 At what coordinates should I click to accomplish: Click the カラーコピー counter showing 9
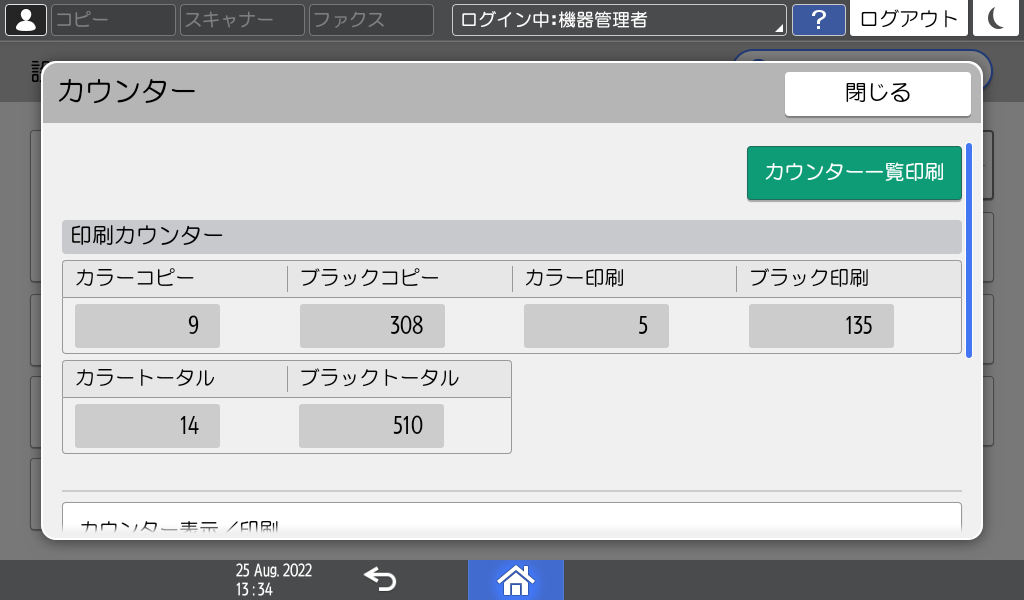[x=146, y=325]
